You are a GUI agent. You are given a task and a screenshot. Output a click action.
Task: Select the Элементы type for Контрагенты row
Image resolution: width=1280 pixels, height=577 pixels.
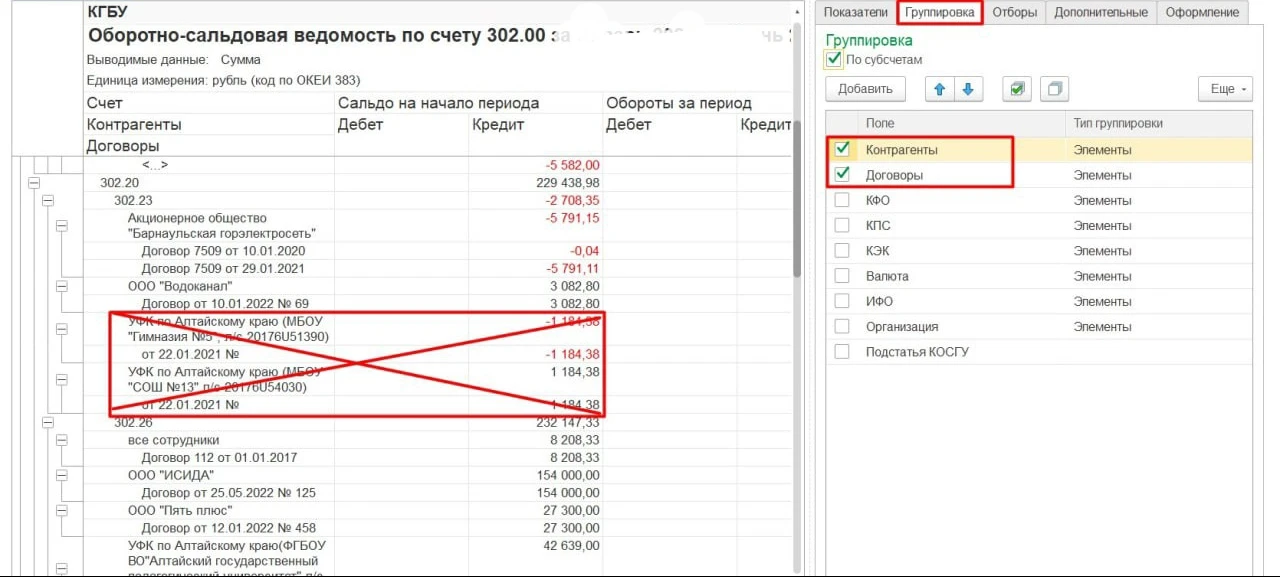tap(1102, 150)
